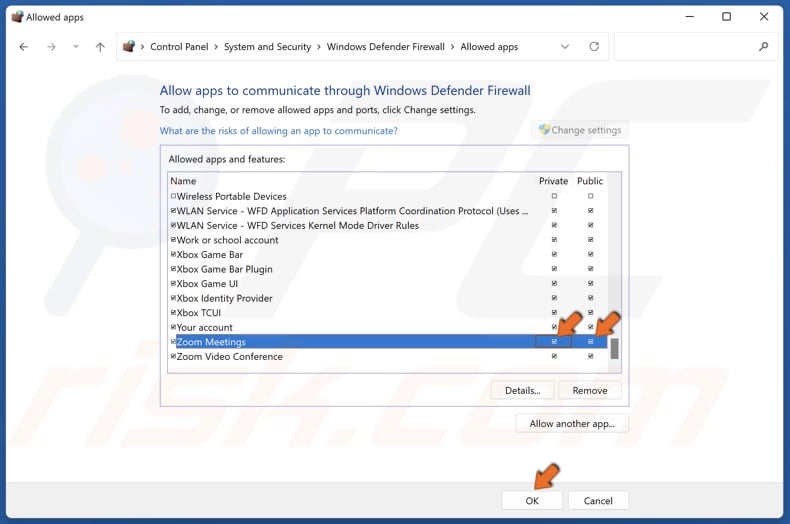Image resolution: width=790 pixels, height=524 pixels.
Task: Uncheck Xbox Game UI app checkbox
Action: pos(173,284)
